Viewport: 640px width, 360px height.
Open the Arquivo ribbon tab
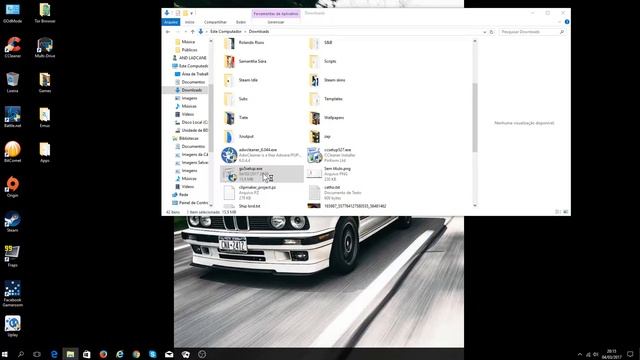[171, 22]
